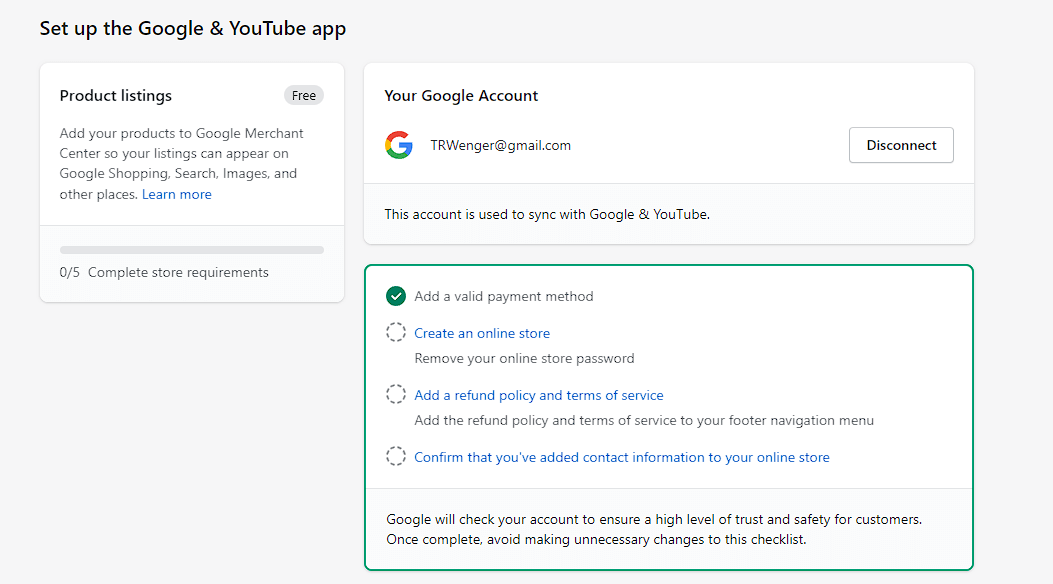Select the multicolored Google account avatar
1053x584 pixels.
399,145
